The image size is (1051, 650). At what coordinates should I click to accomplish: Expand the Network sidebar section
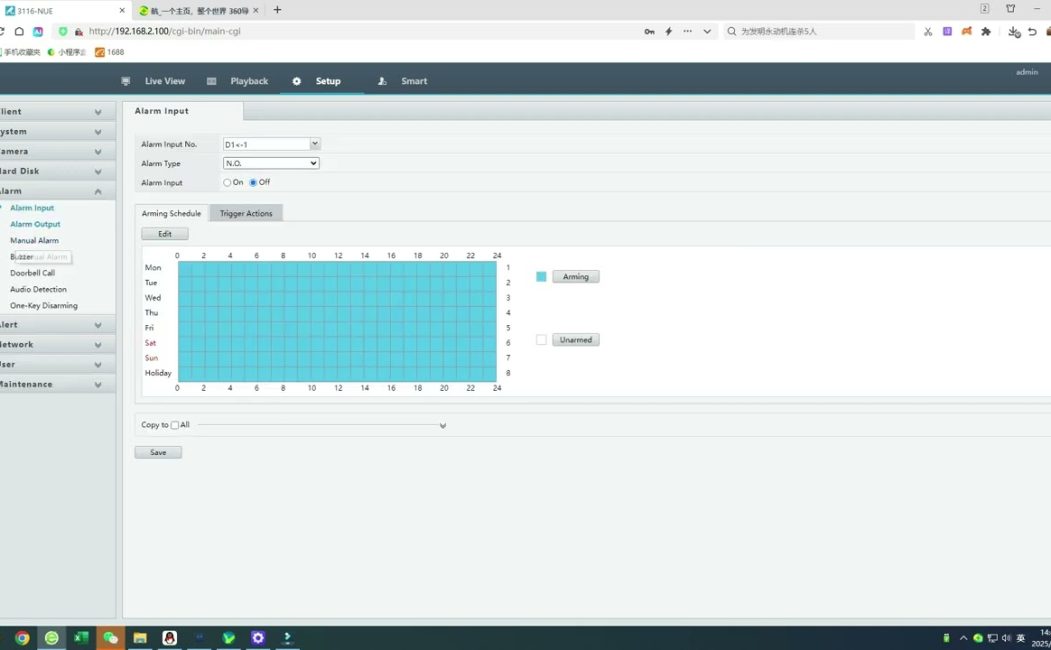pos(55,344)
